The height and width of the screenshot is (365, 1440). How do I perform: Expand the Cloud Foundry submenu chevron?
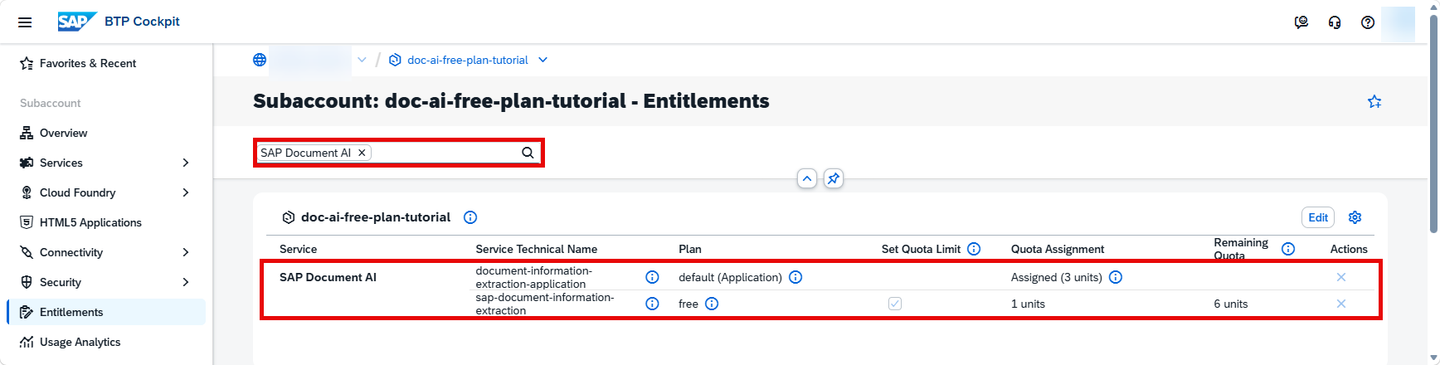(186, 193)
